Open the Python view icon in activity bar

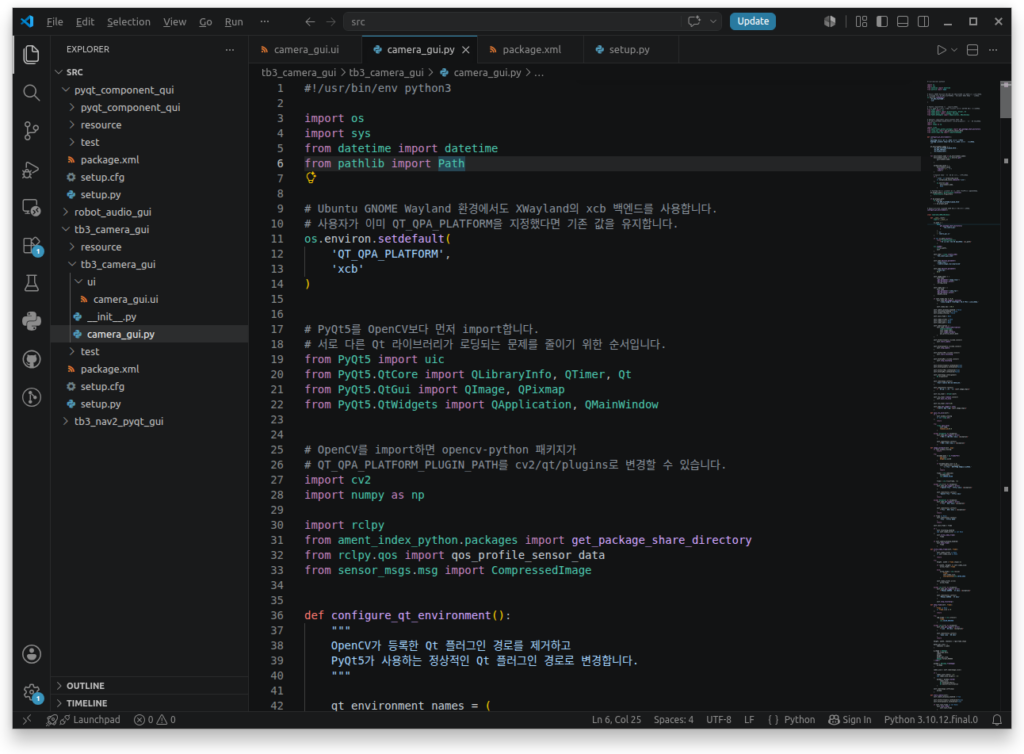coord(31,321)
